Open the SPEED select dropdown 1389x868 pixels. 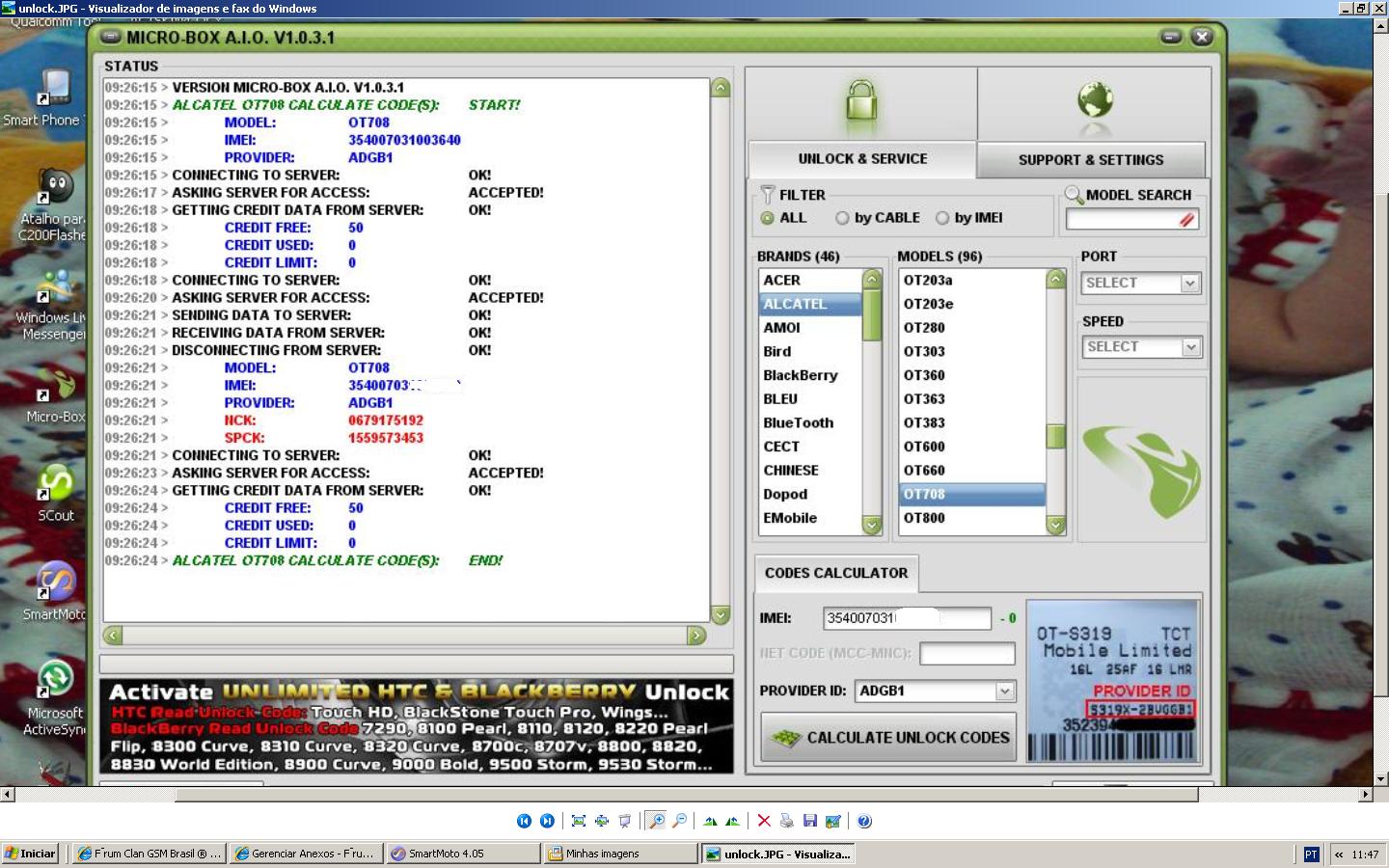point(1141,346)
